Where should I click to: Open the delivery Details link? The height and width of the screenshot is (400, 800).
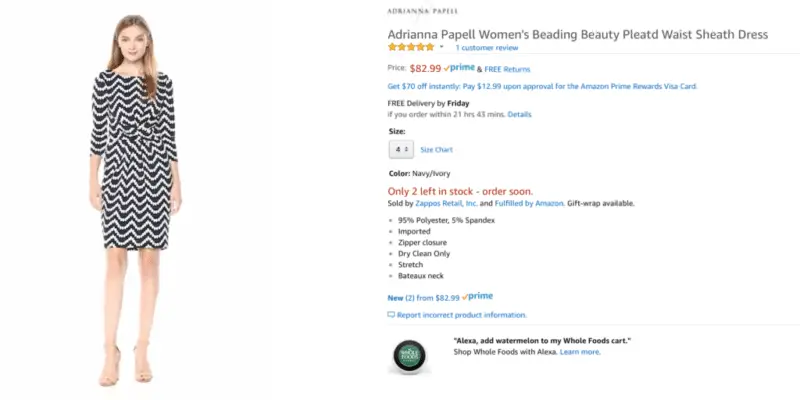[x=519, y=114]
